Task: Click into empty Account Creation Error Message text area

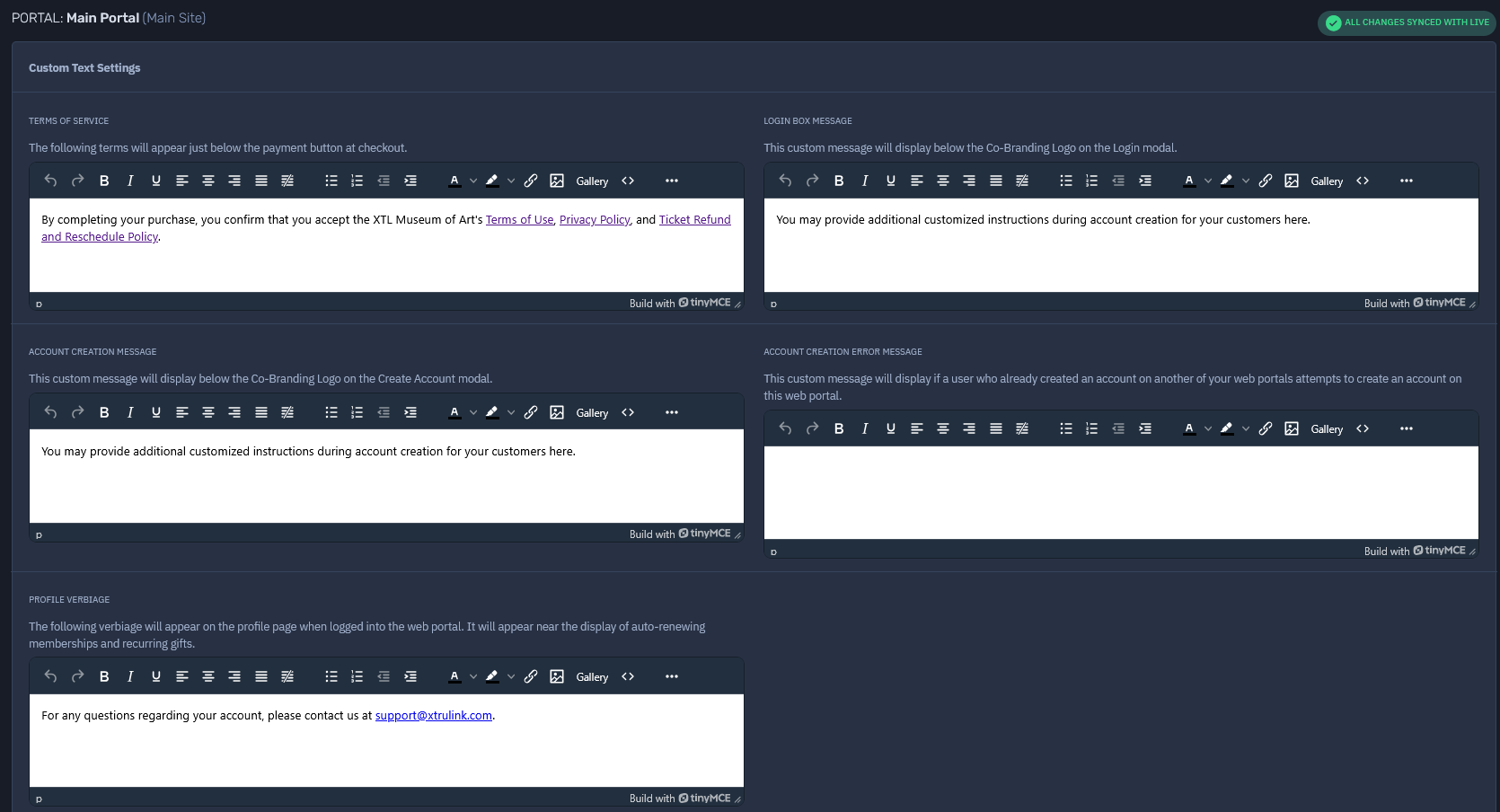Action: point(1121,492)
